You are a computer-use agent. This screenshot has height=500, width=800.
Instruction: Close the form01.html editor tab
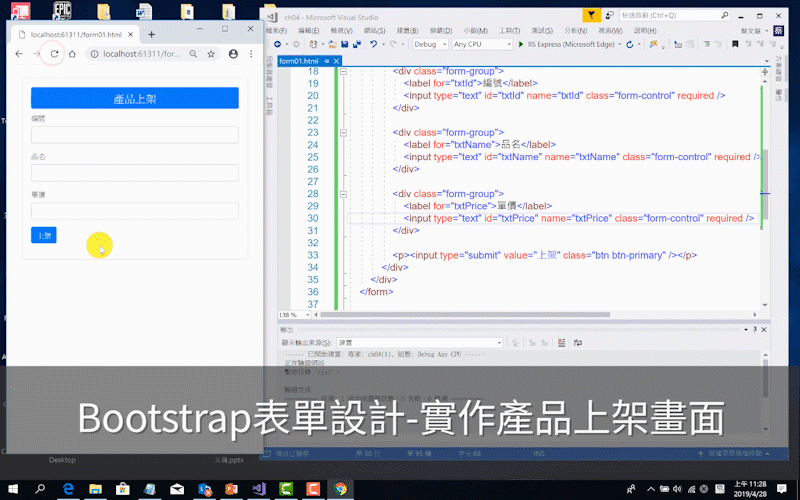[x=336, y=61]
